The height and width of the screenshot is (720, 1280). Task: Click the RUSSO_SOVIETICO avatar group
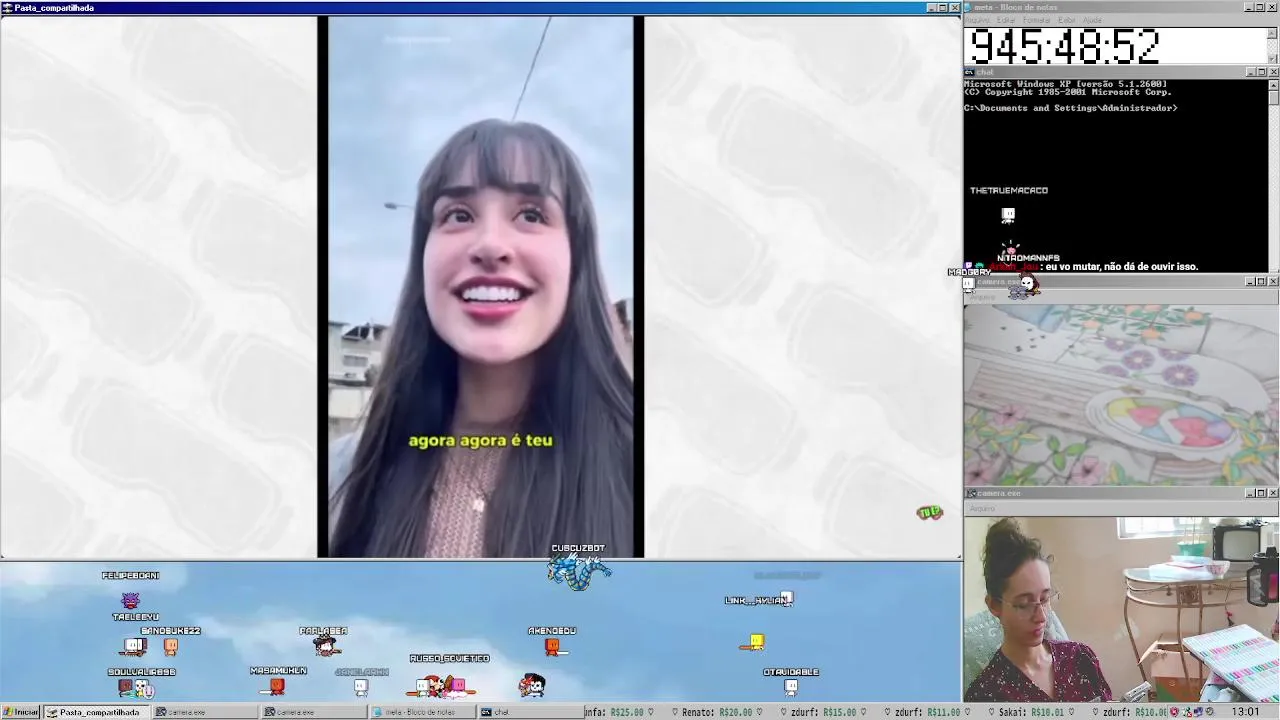[x=441, y=686]
